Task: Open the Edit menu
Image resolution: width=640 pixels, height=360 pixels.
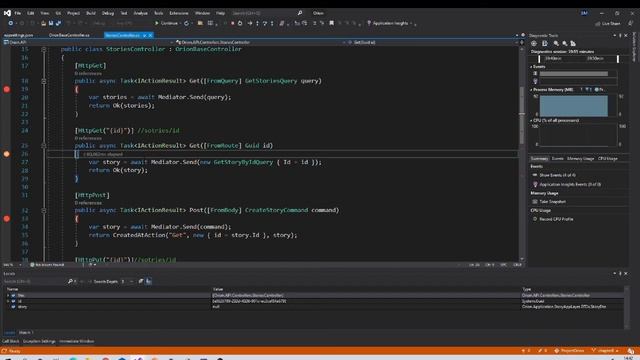Action: click(x=31, y=13)
